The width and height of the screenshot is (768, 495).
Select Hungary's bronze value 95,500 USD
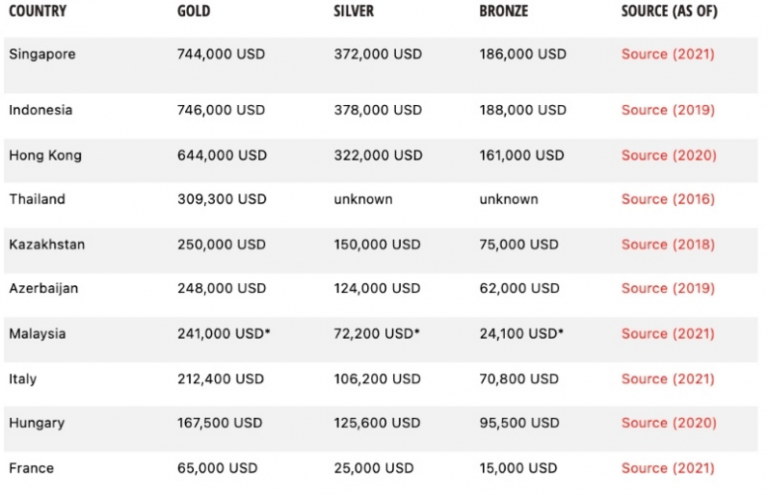(x=519, y=423)
